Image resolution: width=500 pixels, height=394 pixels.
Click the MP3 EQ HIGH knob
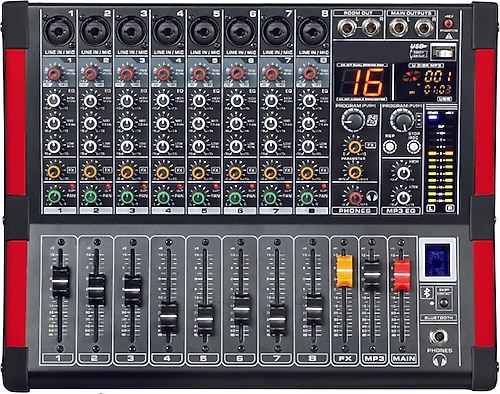(404, 172)
